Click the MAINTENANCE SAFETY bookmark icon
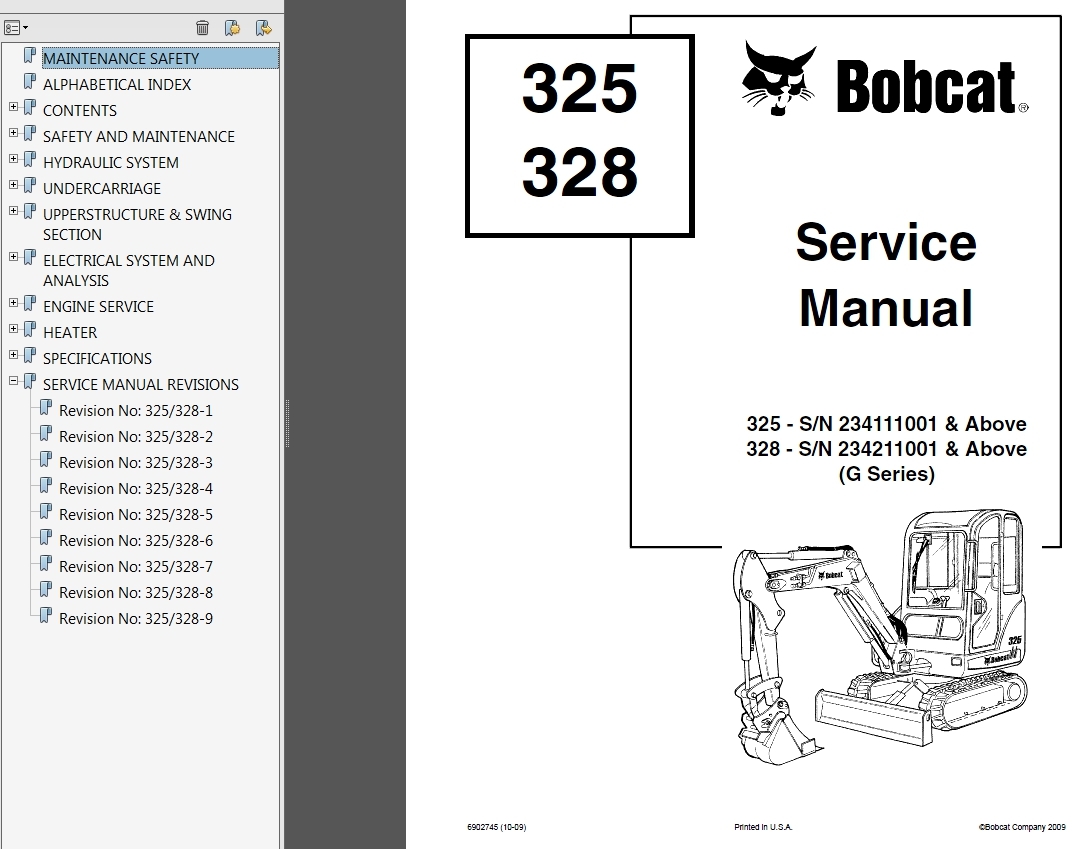The image size is (1077, 849). click(30, 55)
